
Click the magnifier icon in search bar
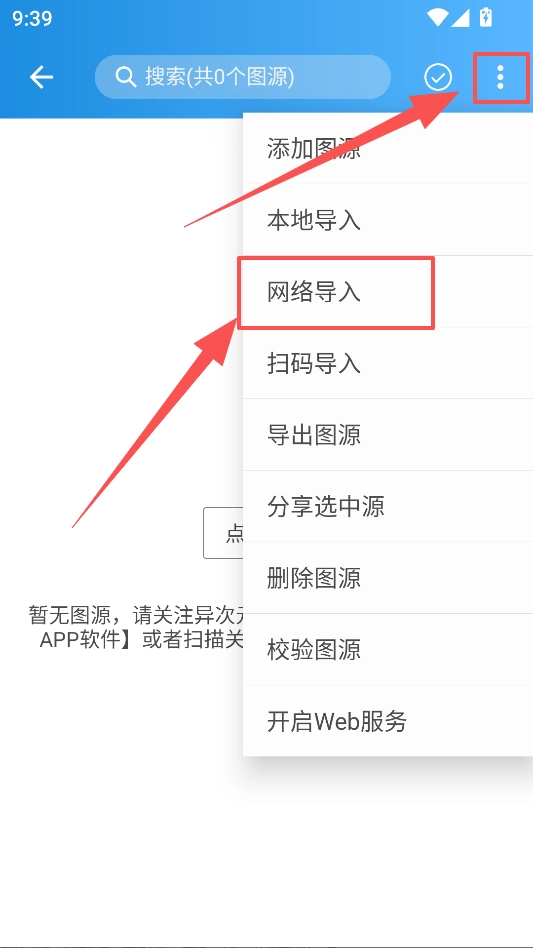click(x=125, y=77)
